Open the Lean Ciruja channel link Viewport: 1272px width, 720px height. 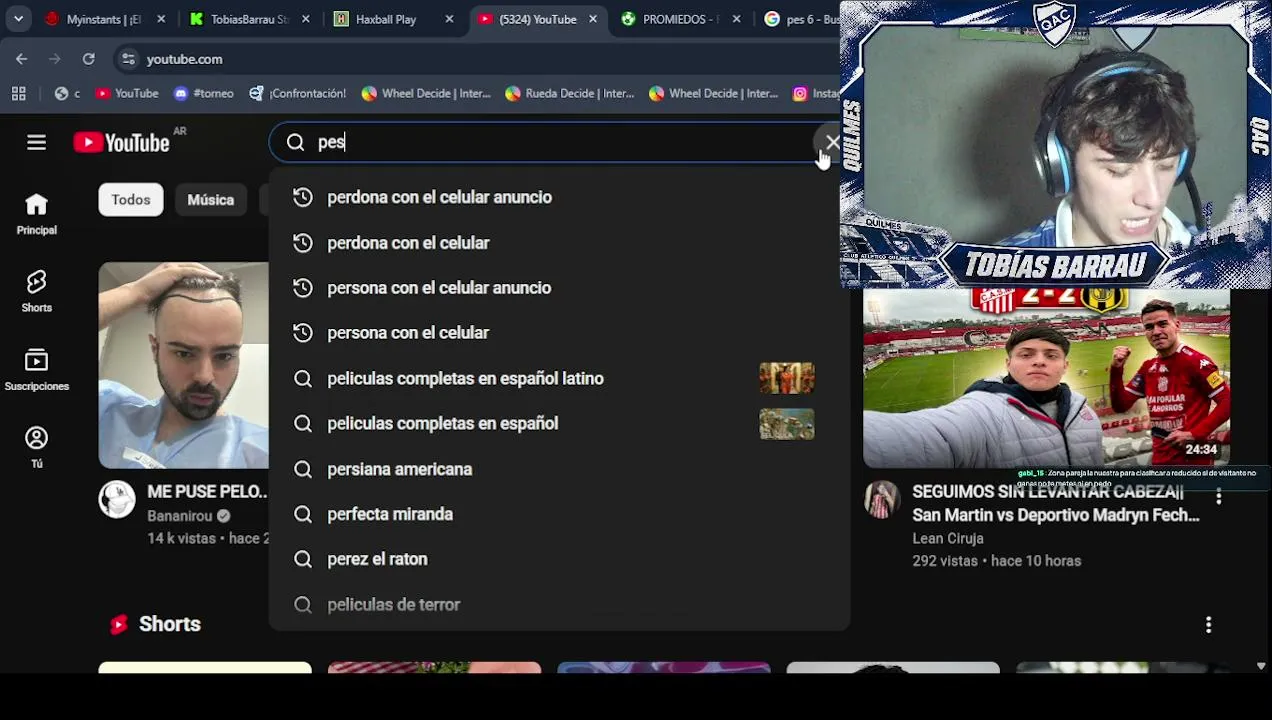point(948,538)
